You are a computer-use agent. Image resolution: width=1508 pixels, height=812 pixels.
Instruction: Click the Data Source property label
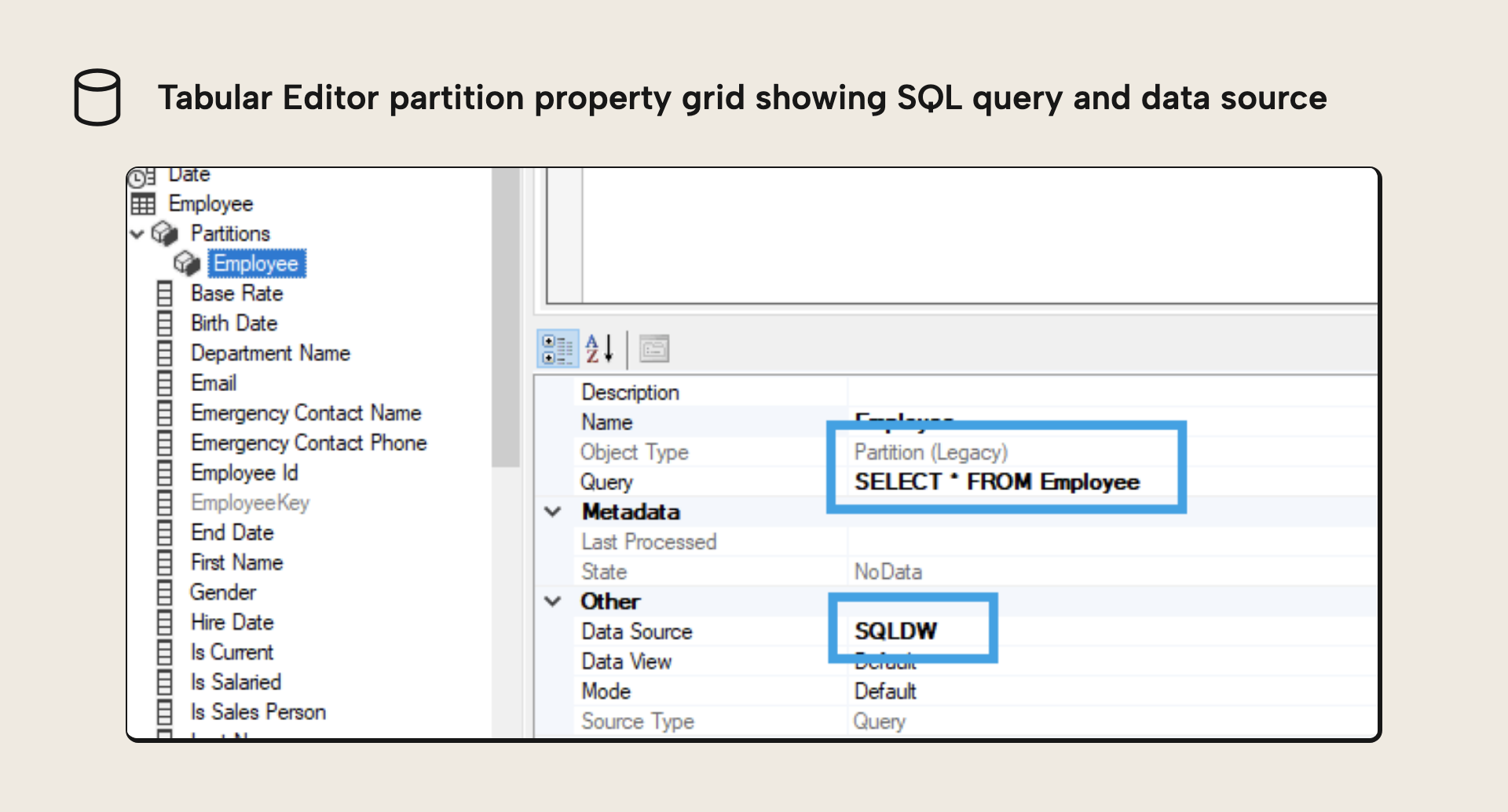point(637,631)
